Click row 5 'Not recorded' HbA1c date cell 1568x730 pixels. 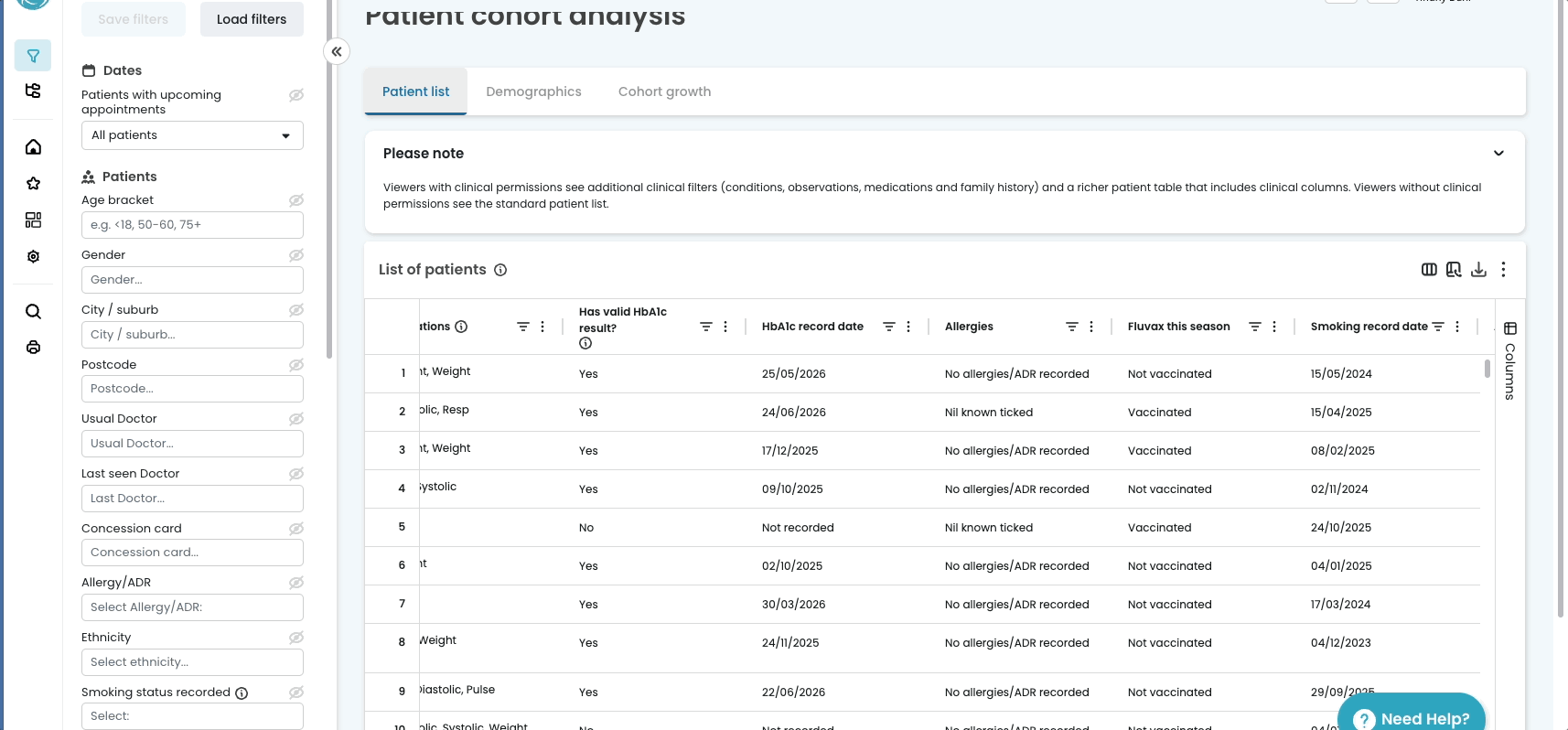[798, 528]
